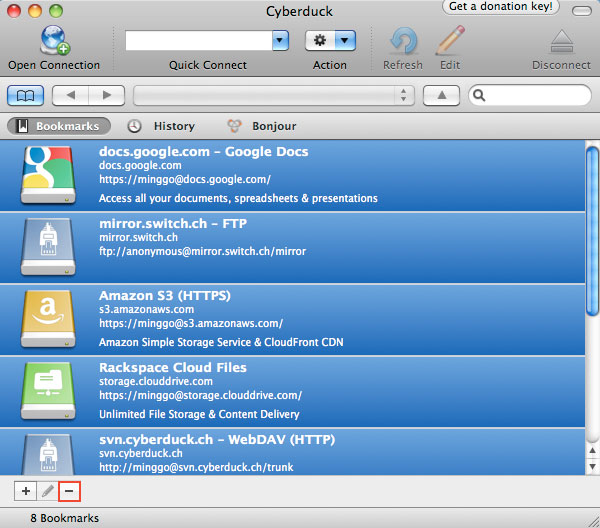The width and height of the screenshot is (600, 528).
Task: Click the '8 Bookmarks' status text
Action: 65,518
